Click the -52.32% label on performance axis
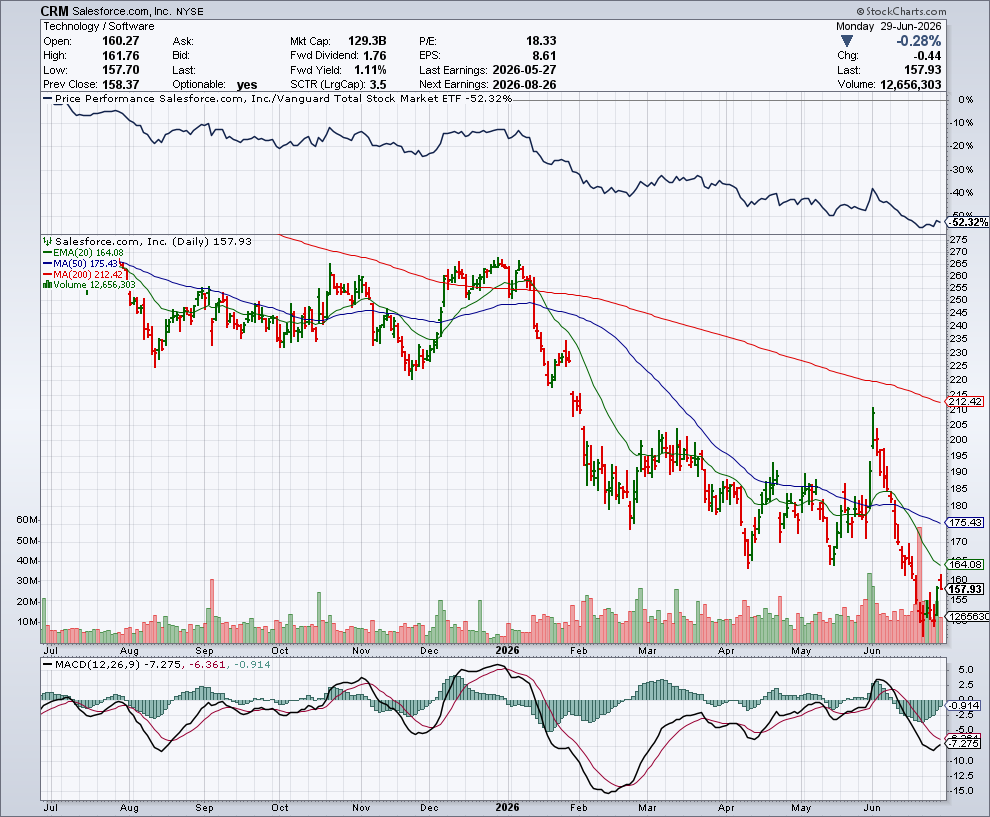Image resolution: width=990 pixels, height=817 pixels. point(969,222)
